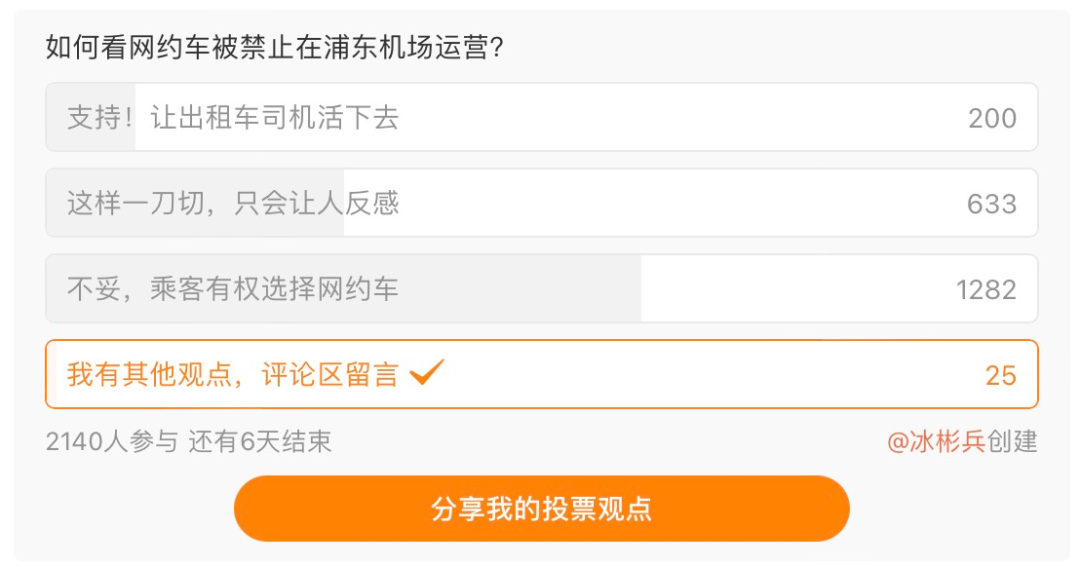This screenshot has height=567, width=1080.
Task: Click the selected "我有其他观点，评论区留言" option text
Action: (x=233, y=375)
